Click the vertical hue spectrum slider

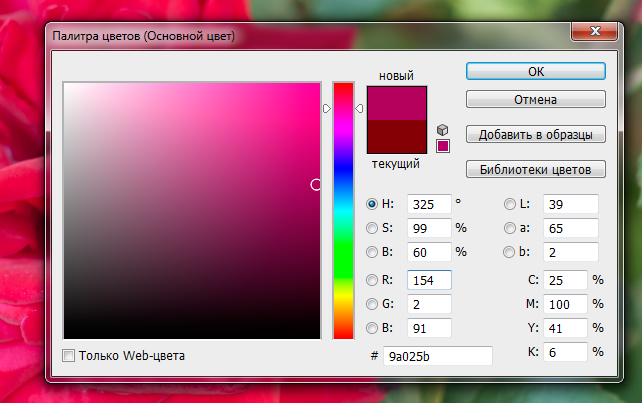coord(343,211)
